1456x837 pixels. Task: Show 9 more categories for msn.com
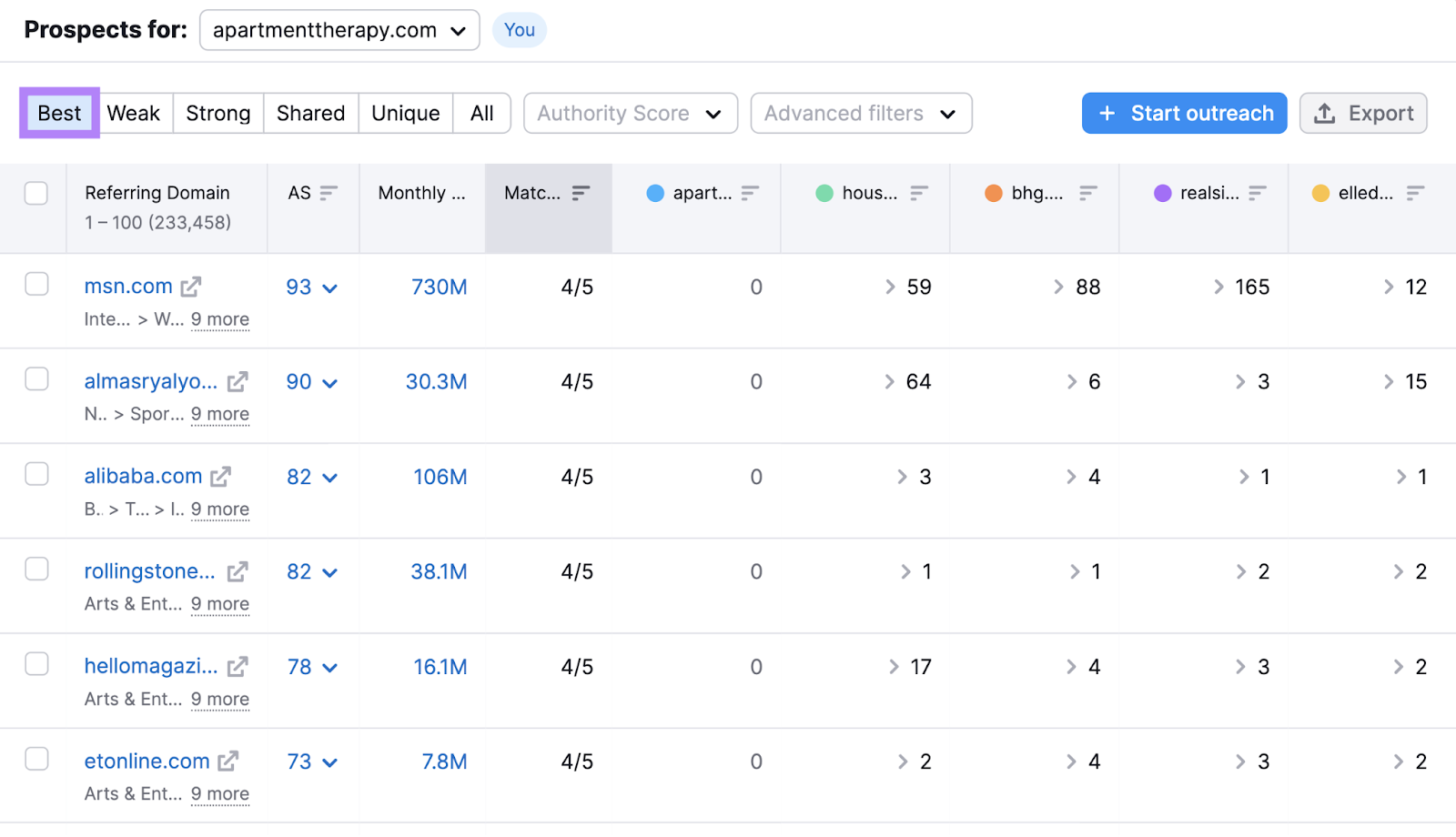click(220, 319)
